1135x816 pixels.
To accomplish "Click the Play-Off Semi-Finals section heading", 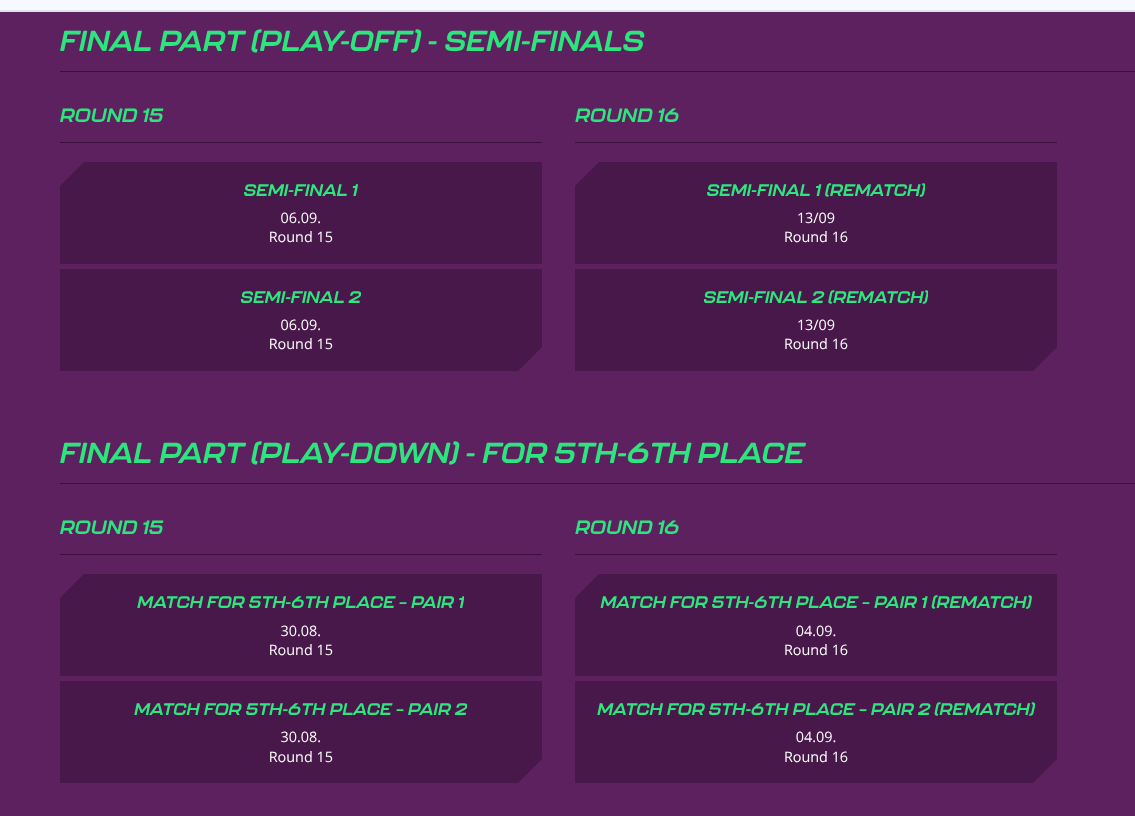I will pos(352,42).
